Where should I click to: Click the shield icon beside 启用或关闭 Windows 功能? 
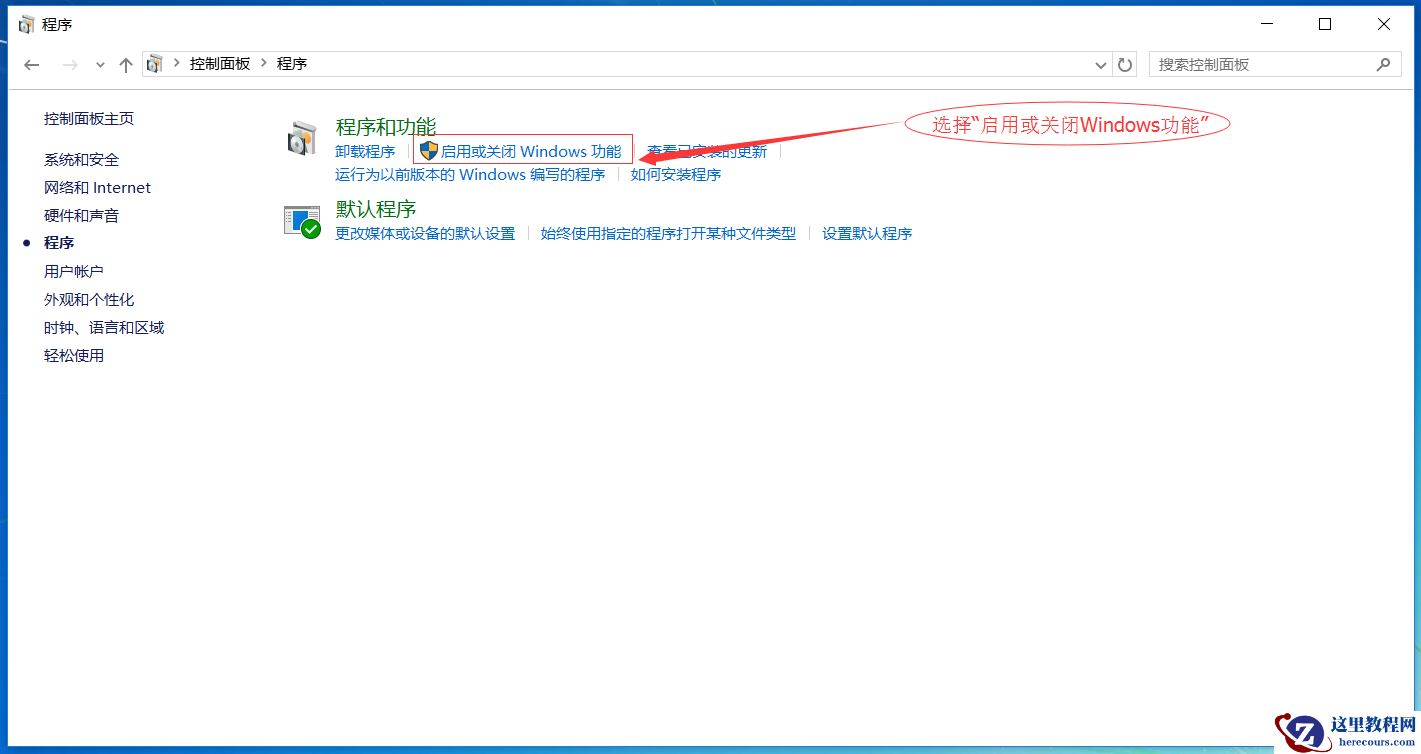pos(429,151)
